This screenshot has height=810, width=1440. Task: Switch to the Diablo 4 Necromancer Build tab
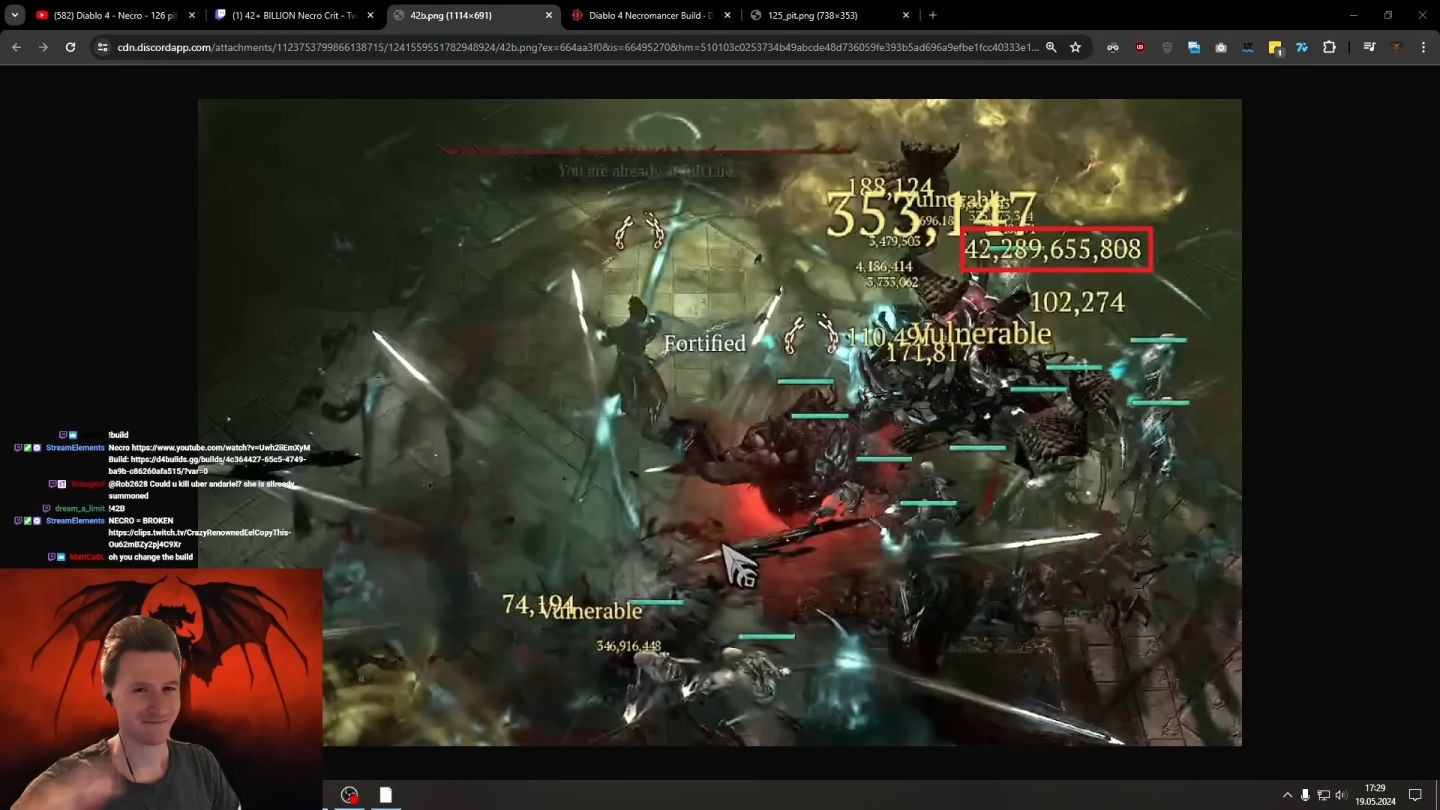click(649, 15)
